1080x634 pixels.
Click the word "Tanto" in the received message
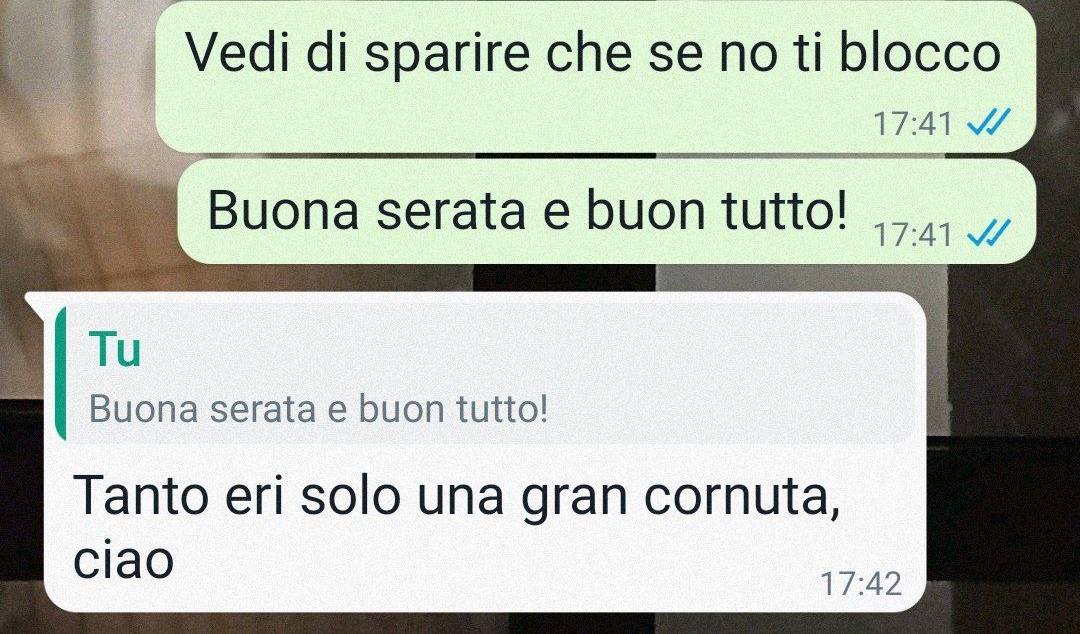141,496
